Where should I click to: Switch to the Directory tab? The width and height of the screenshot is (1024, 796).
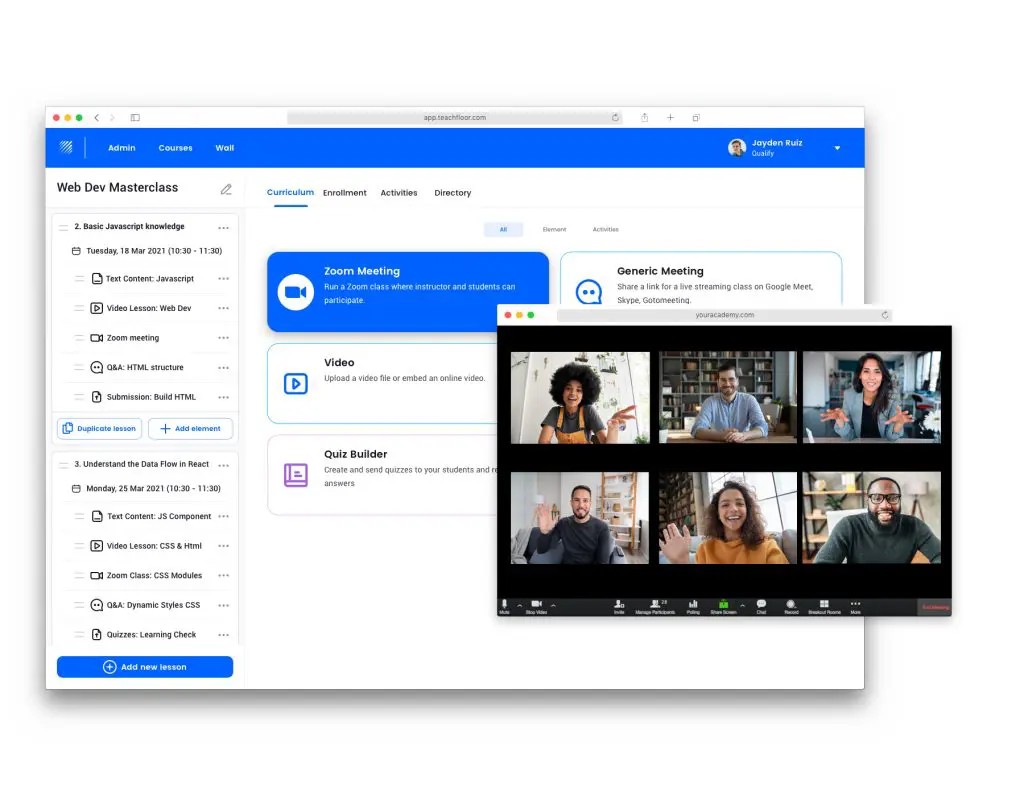[453, 193]
